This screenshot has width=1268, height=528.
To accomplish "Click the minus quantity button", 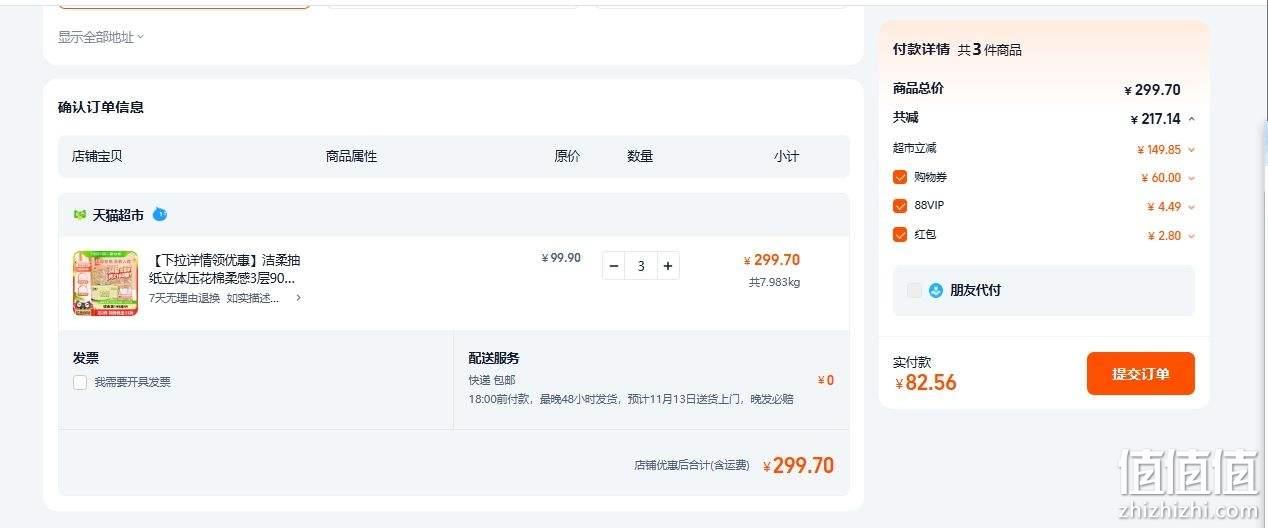I will [614, 266].
